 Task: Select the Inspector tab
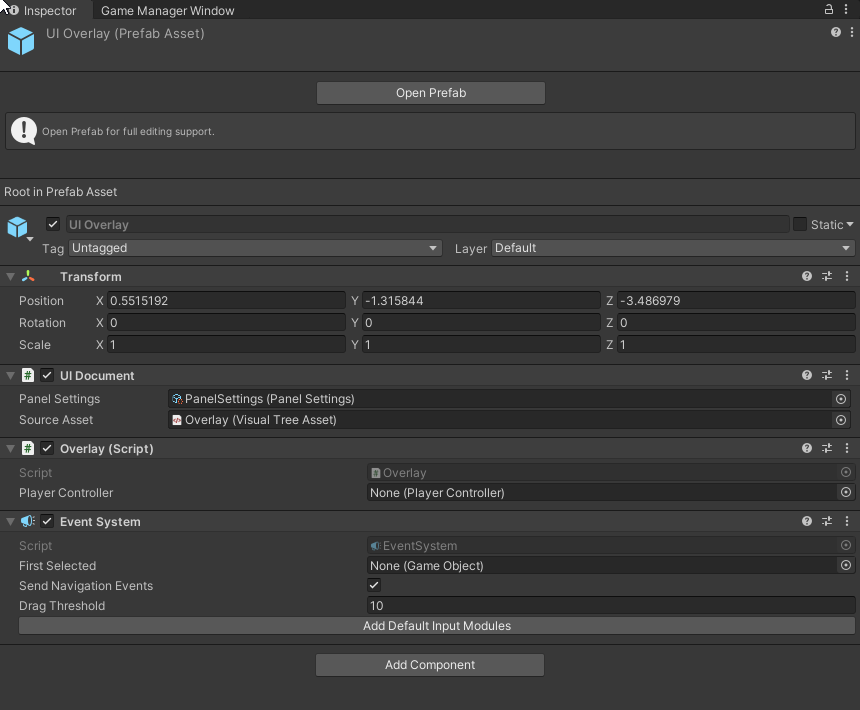(x=45, y=10)
